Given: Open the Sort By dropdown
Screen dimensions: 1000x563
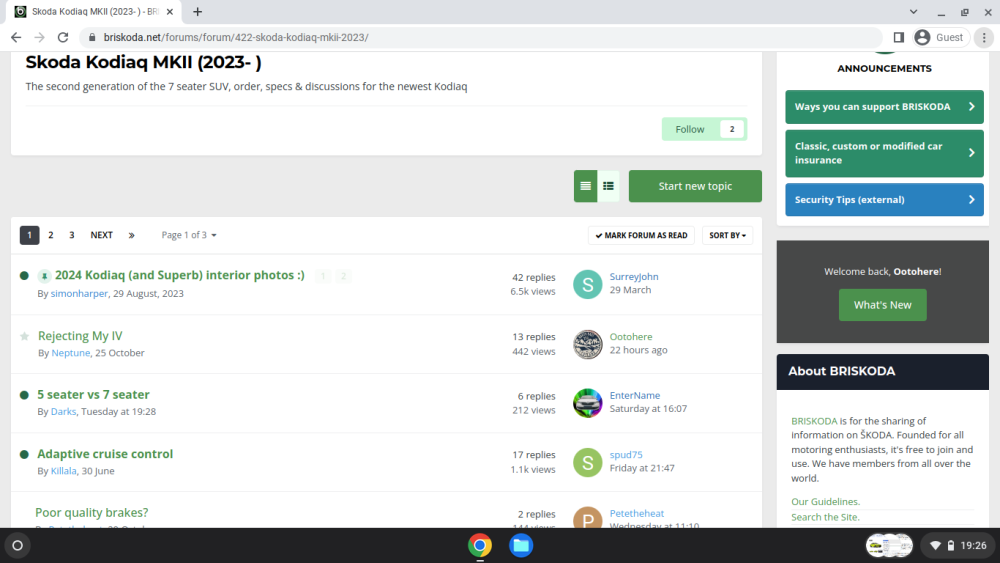Looking at the screenshot, I should coord(727,235).
